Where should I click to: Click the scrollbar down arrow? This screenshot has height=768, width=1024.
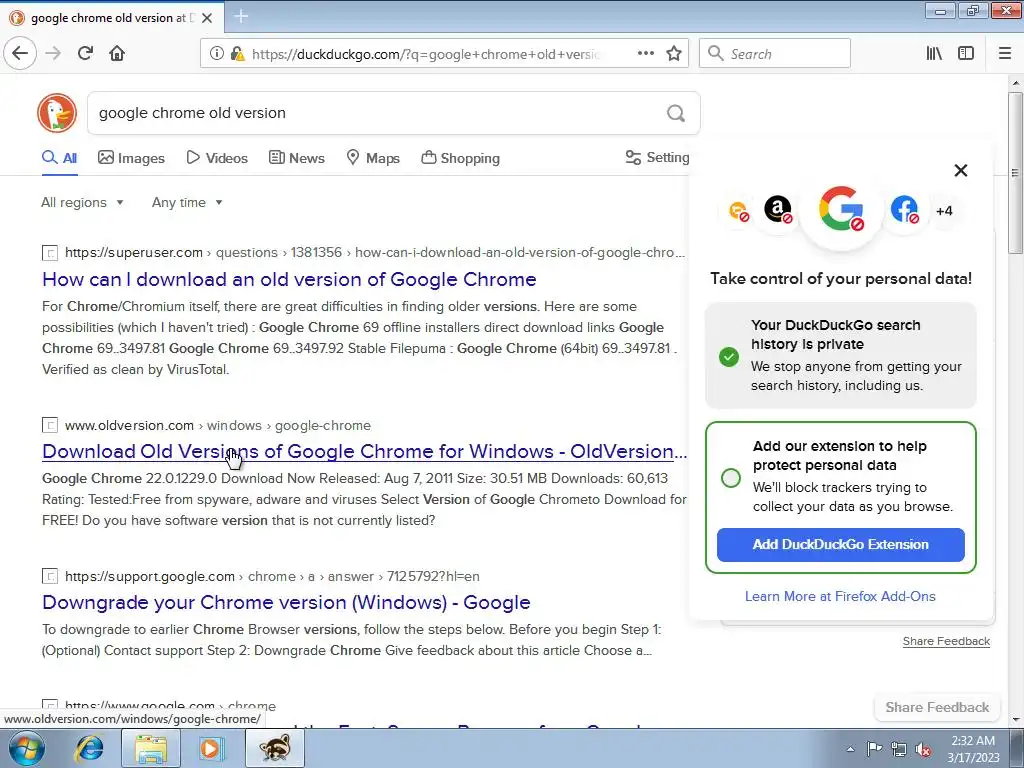click(1016, 720)
